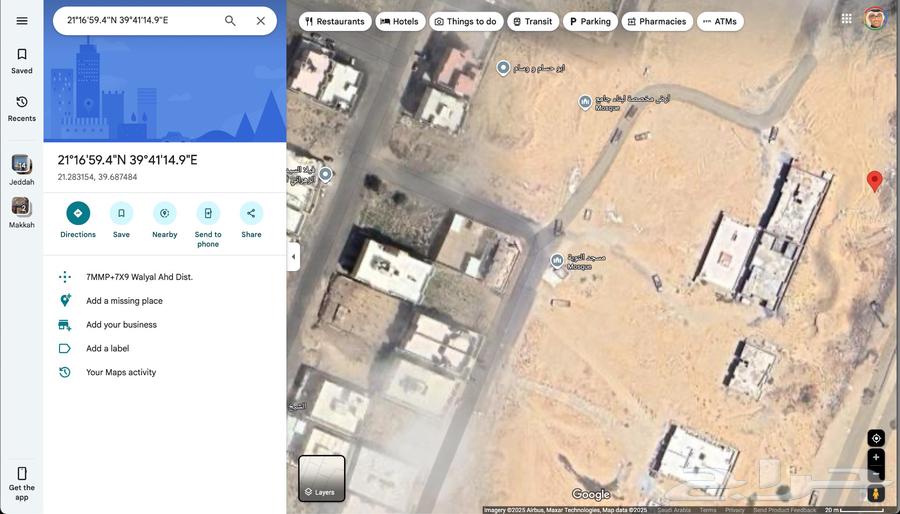Click Add your business
Image resolution: width=900 pixels, height=514 pixels.
121,325
